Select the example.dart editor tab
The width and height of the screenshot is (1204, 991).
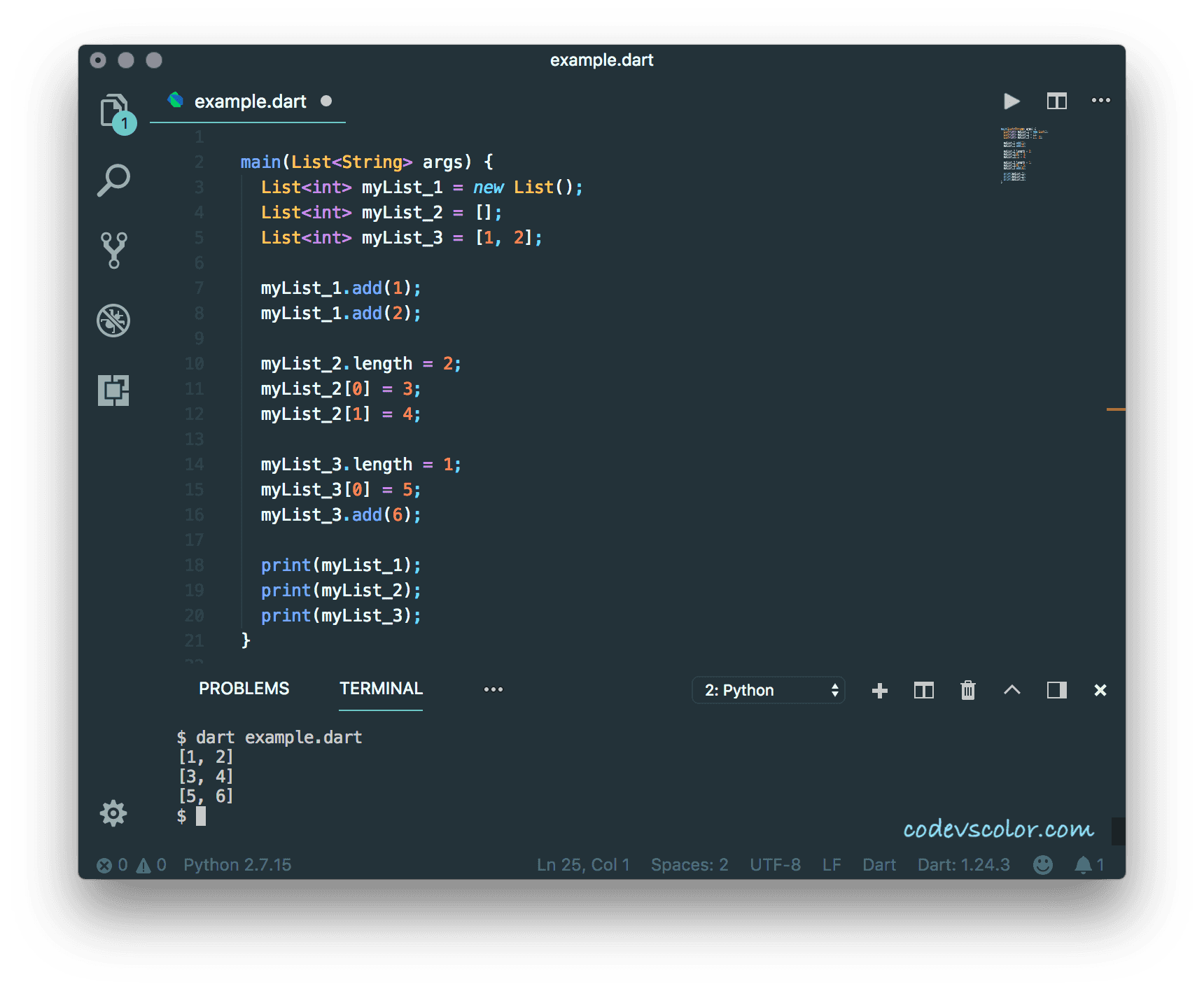click(x=248, y=101)
